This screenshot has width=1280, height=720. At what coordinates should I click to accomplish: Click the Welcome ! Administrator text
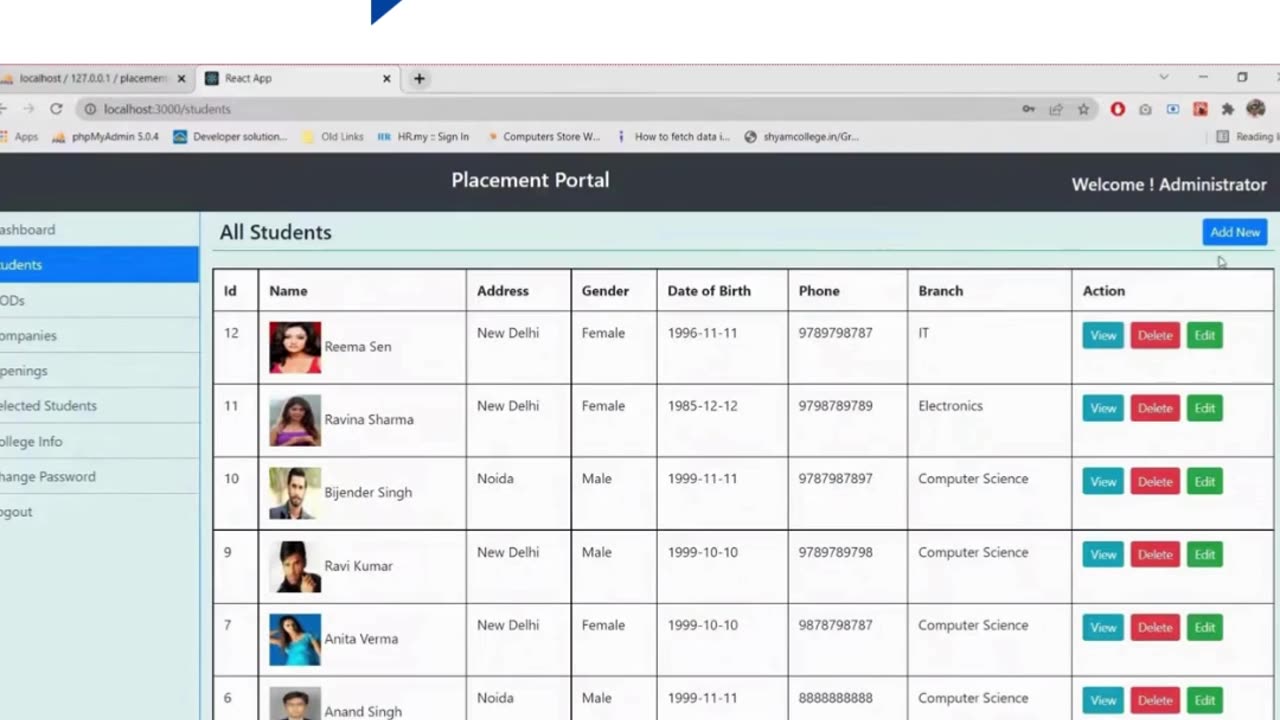1169,184
